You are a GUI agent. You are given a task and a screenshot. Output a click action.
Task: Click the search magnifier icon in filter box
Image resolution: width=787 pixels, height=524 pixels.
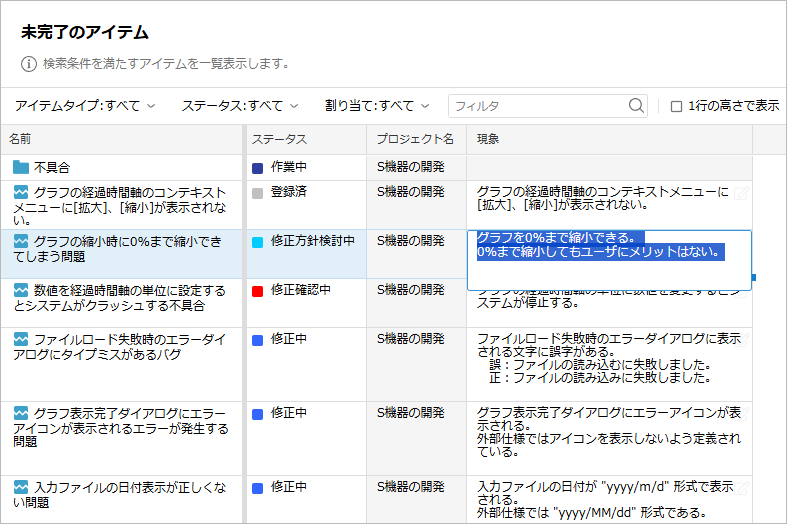click(x=636, y=105)
